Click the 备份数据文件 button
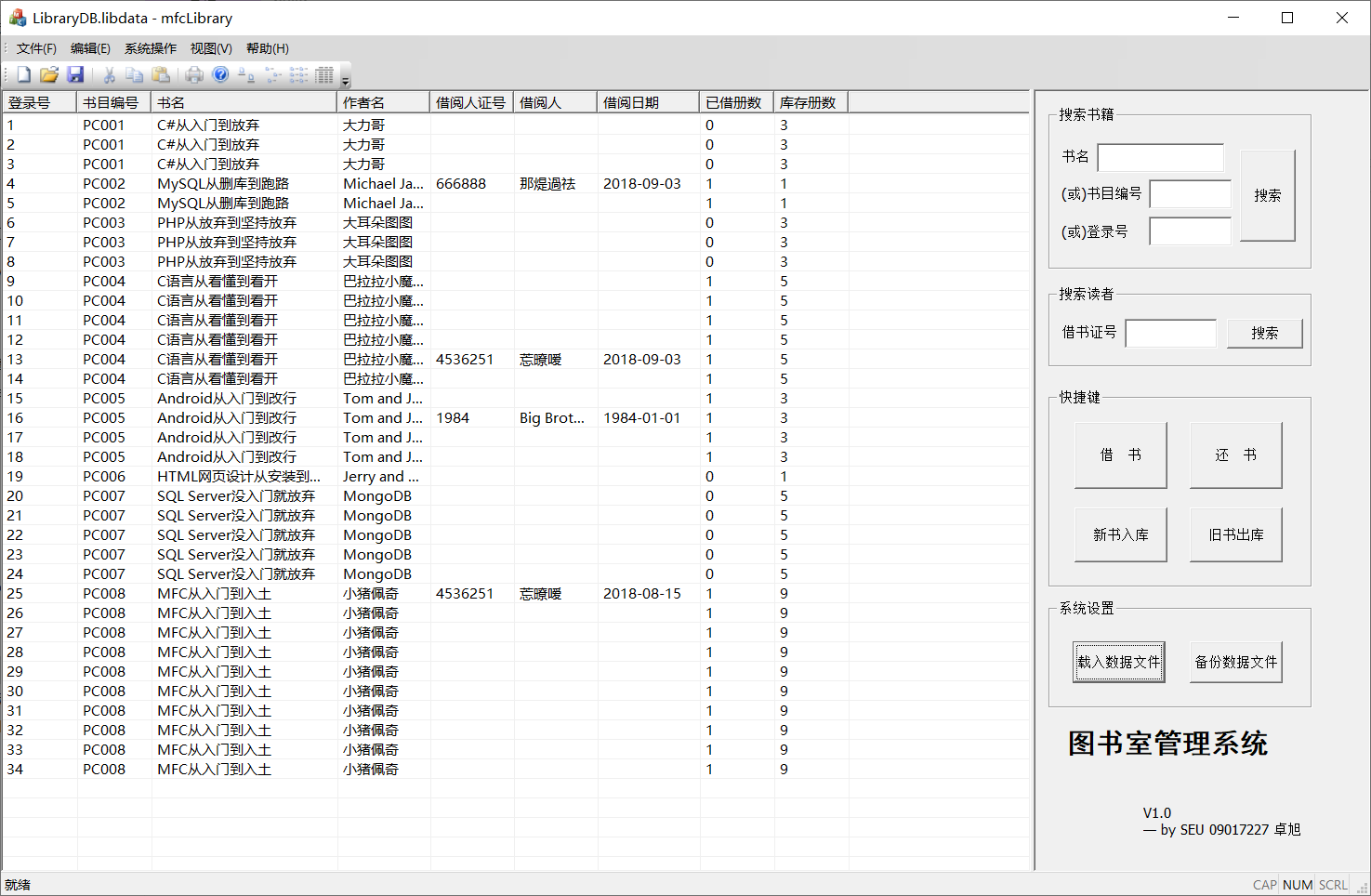The width and height of the screenshot is (1371, 896). click(1236, 663)
